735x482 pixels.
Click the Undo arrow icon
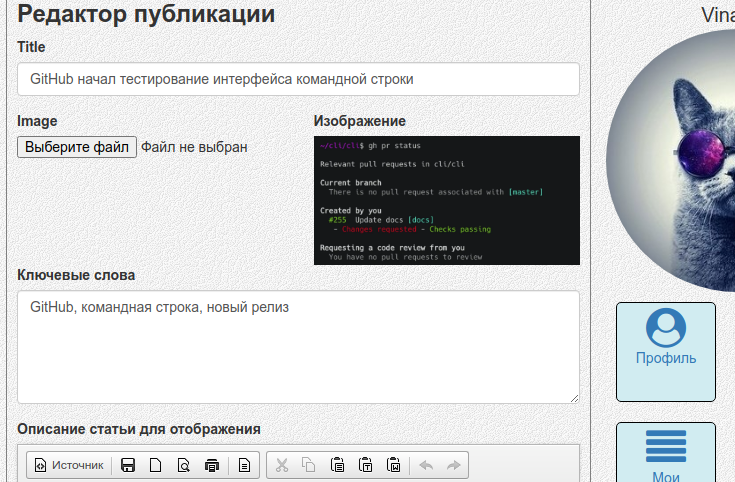point(426,465)
